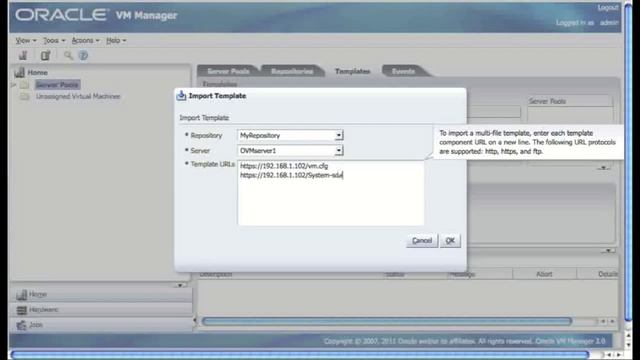Open the View menu
This screenshot has height=360, width=640.
26,40
